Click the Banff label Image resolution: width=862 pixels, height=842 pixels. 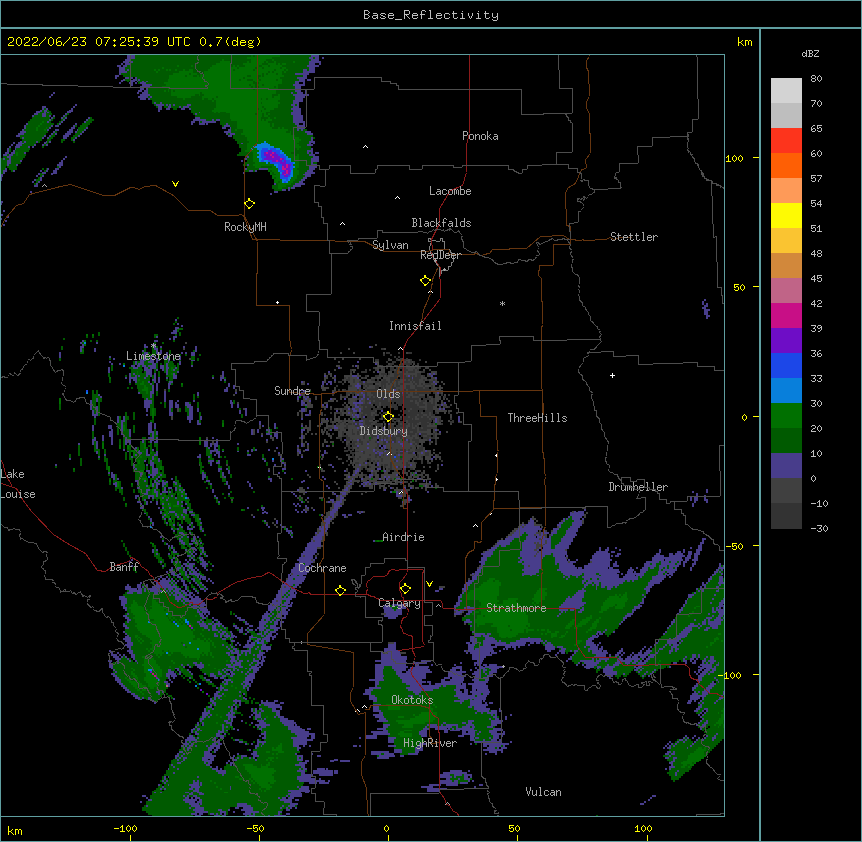click(x=124, y=567)
